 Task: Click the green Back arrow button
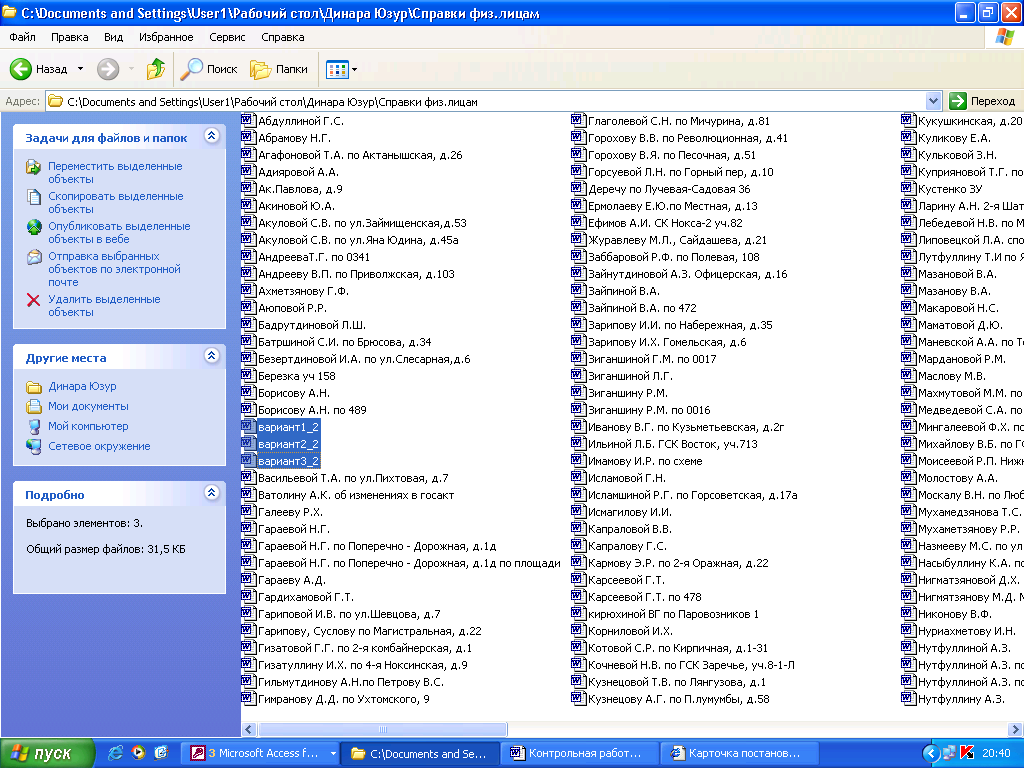(21, 69)
